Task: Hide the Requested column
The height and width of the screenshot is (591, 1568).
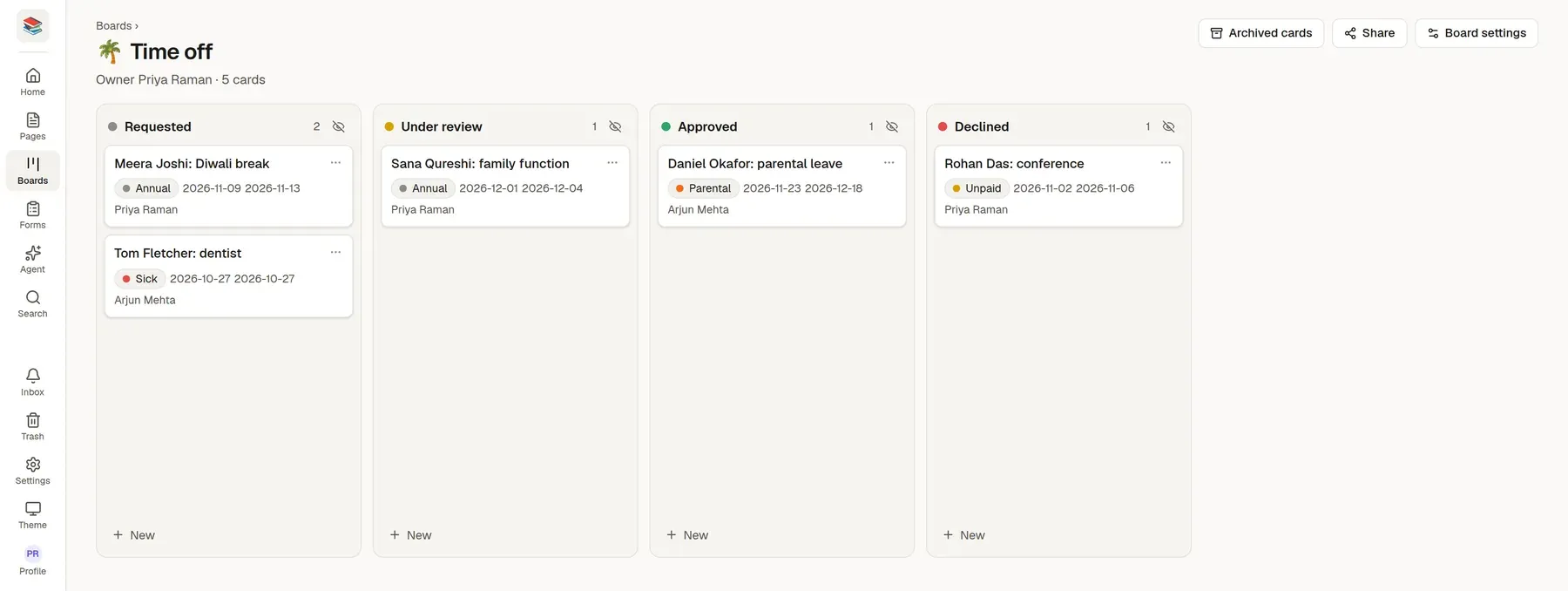Action: click(x=339, y=126)
